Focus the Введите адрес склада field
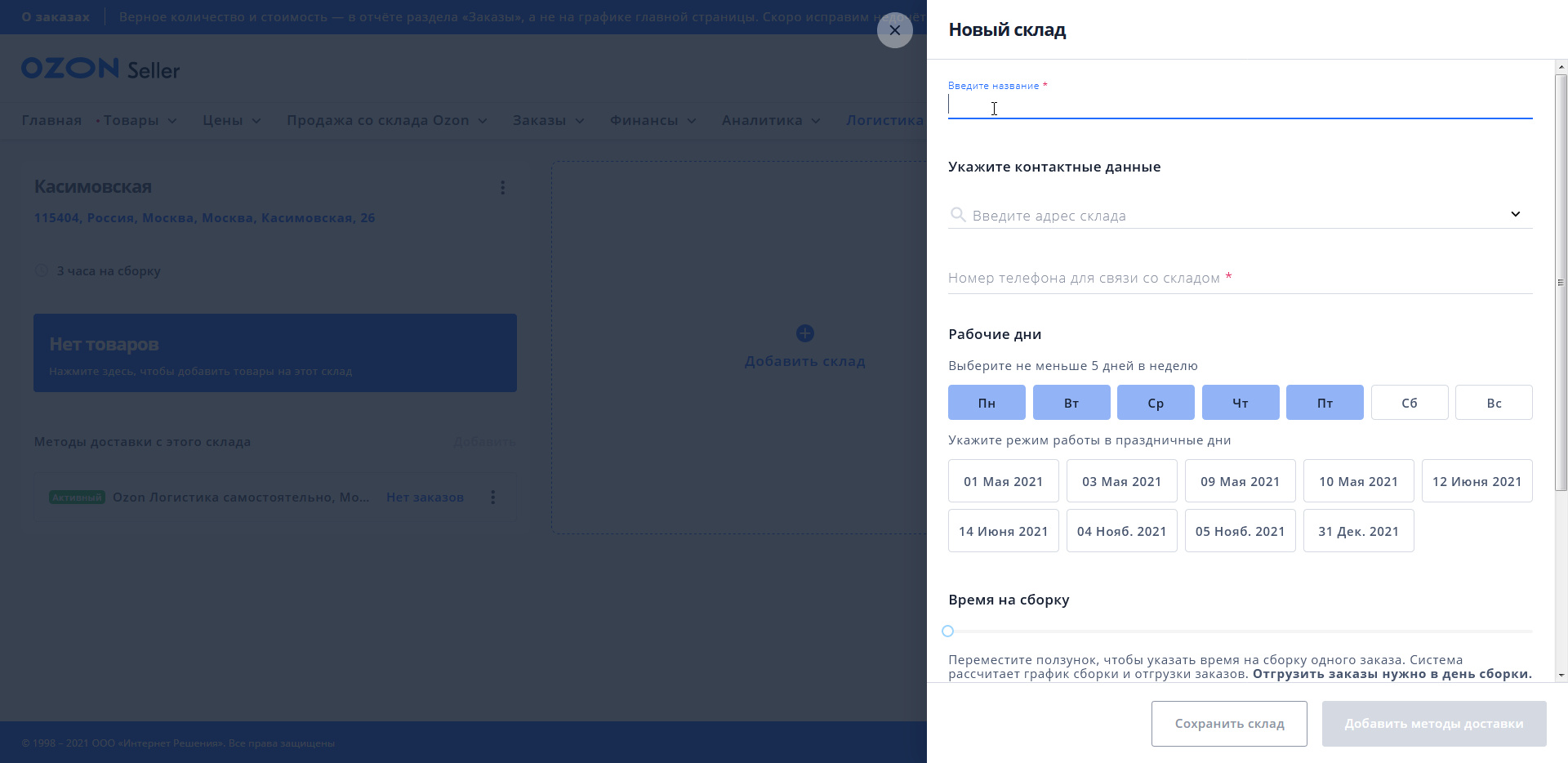 [x=1241, y=215]
